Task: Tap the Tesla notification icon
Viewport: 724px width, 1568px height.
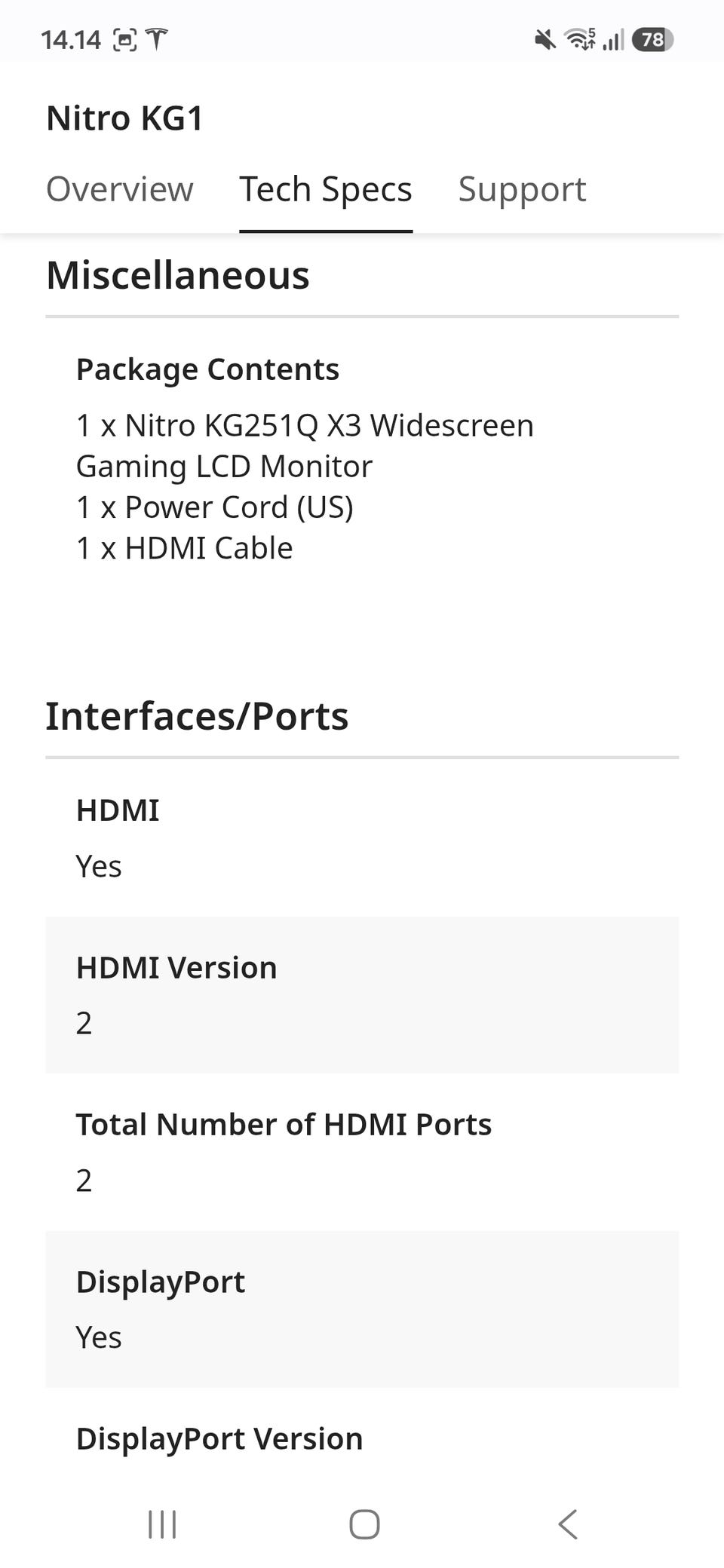Action: 156,39
